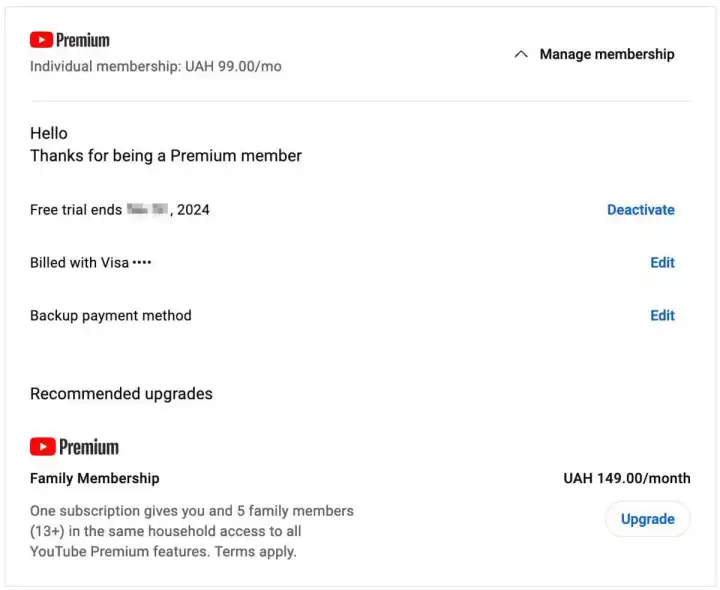Click the Manage membership label
The height and width of the screenshot is (590, 720).
(x=607, y=55)
